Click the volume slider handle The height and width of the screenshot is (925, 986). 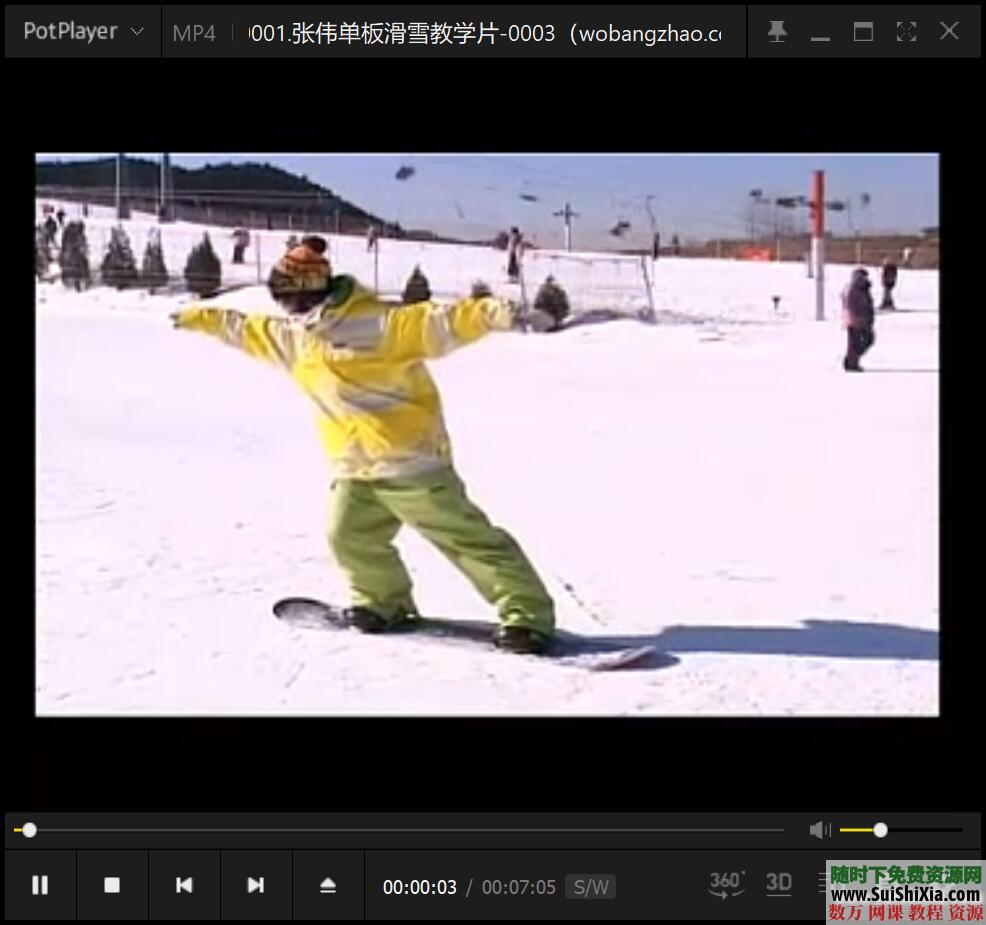coord(880,830)
